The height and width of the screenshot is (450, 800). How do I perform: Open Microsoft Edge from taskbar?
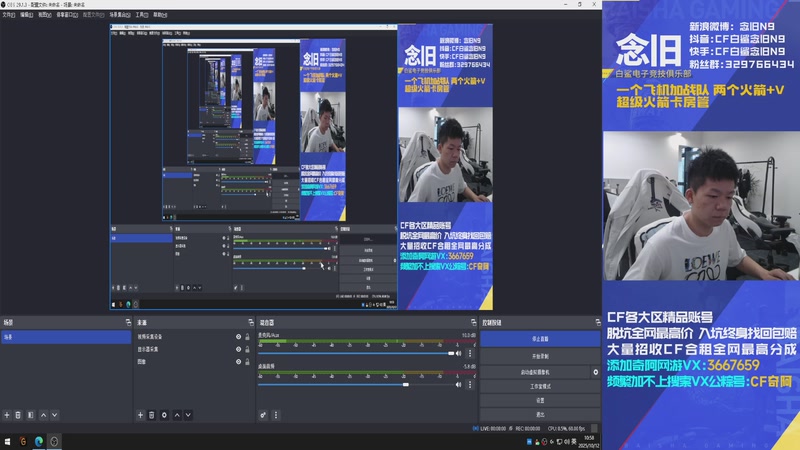pos(39,441)
